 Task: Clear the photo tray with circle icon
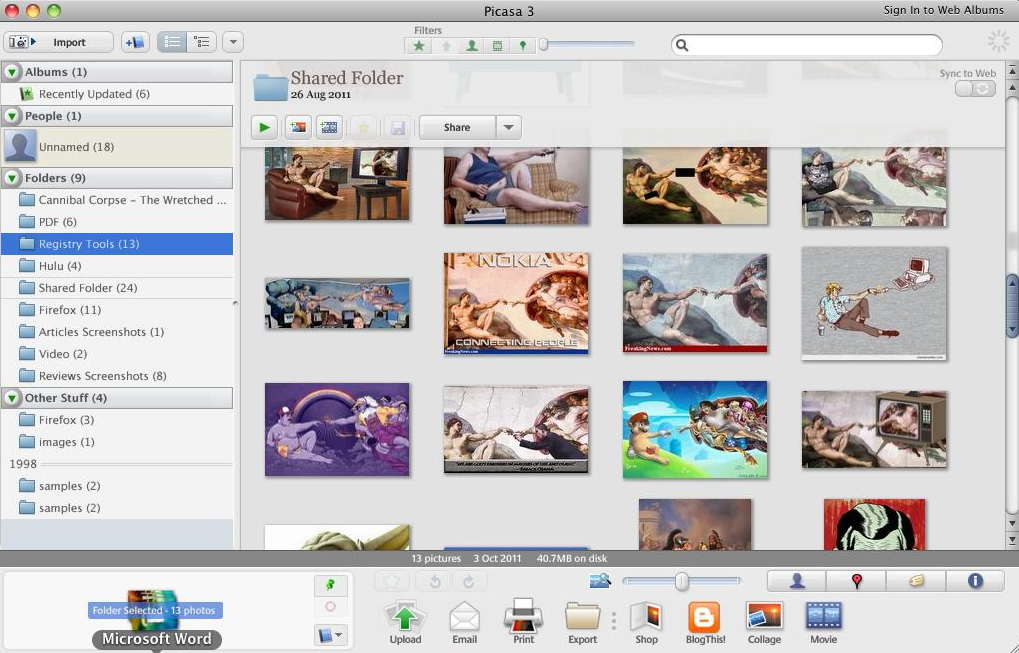pos(331,607)
